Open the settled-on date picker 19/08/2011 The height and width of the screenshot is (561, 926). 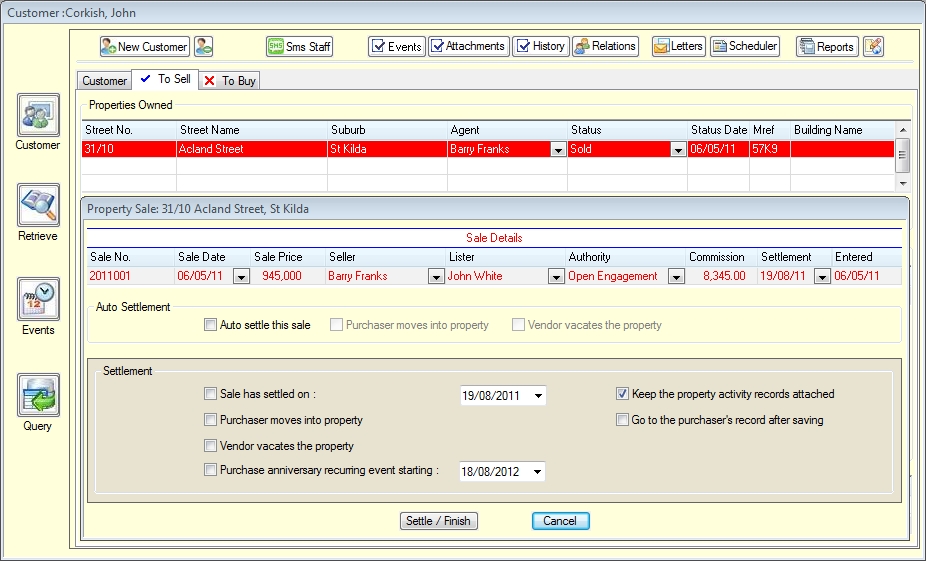[539, 396]
